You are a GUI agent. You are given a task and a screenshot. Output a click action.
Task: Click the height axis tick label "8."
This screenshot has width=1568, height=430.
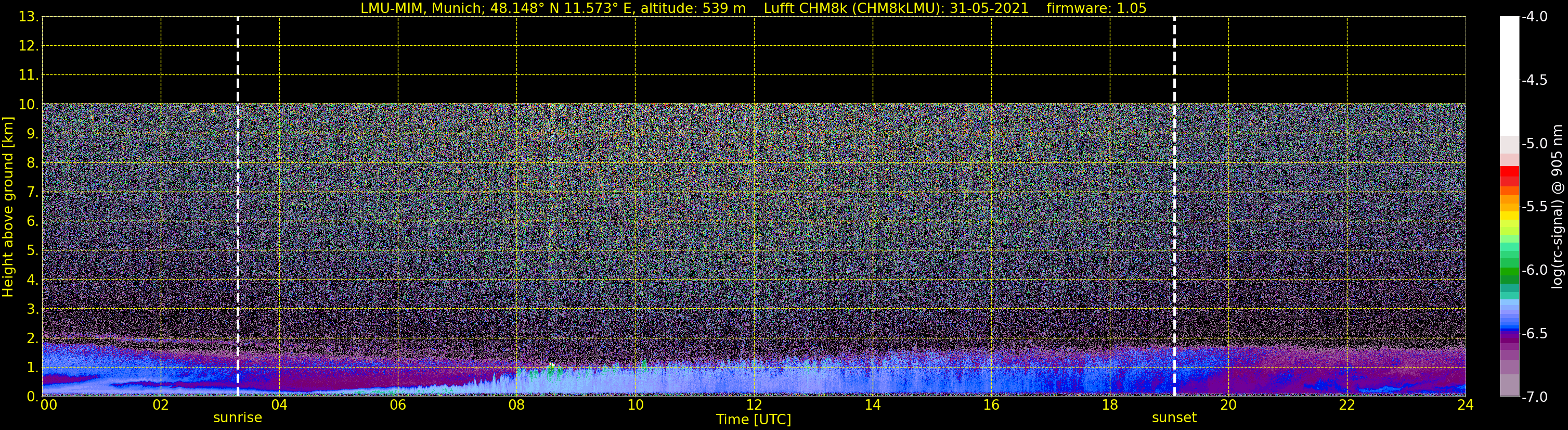pyautogui.click(x=32, y=162)
